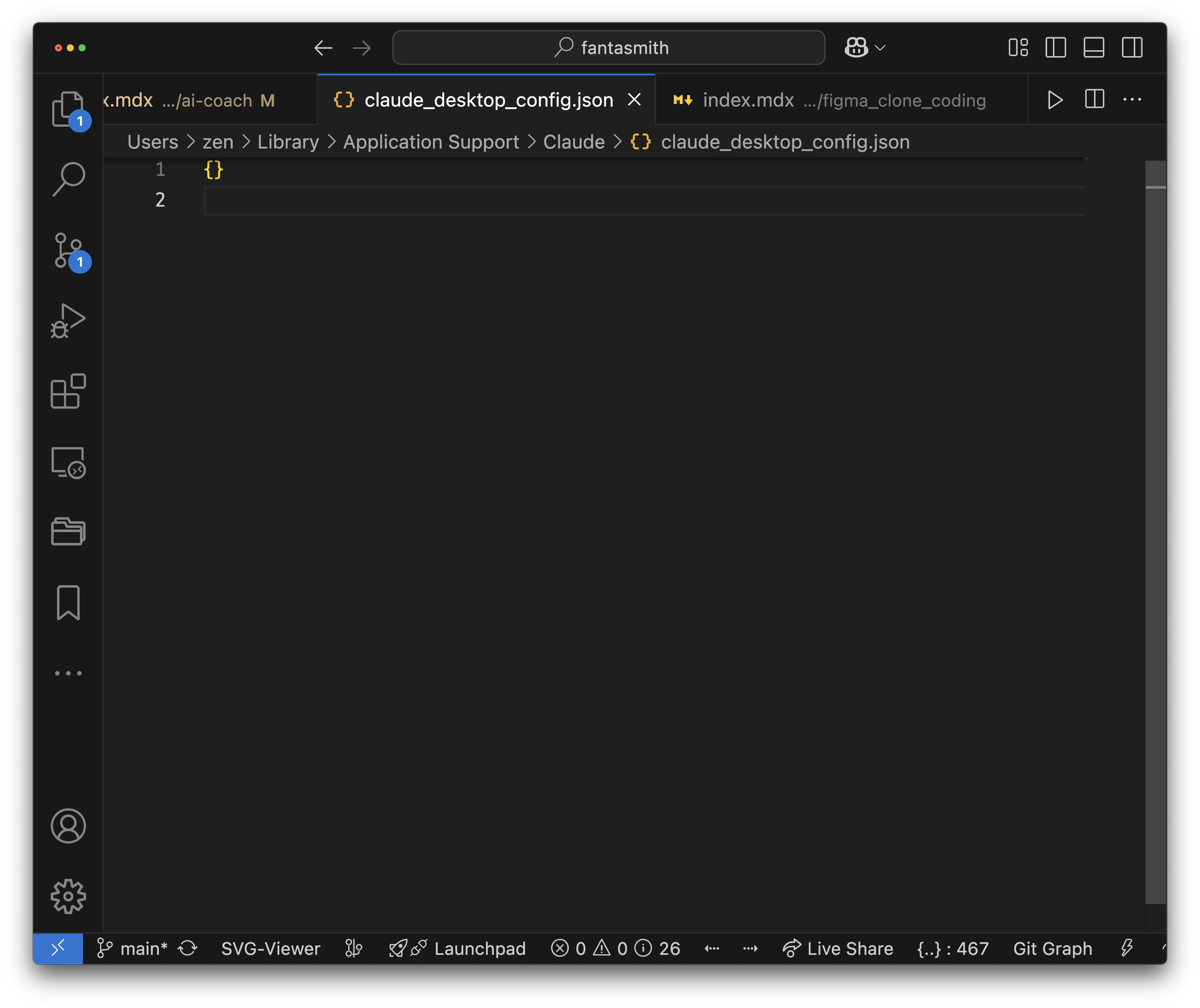Open the claude_desktop_config.json breadcrumb
The image size is (1200, 1008).
(x=770, y=142)
